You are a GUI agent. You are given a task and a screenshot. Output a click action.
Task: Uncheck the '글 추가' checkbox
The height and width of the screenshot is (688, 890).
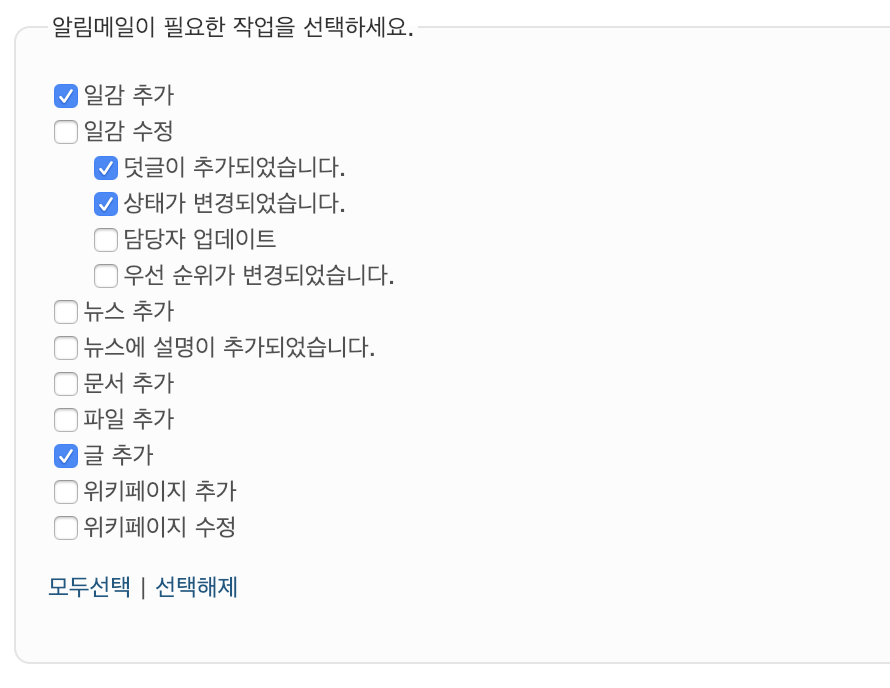click(x=66, y=456)
